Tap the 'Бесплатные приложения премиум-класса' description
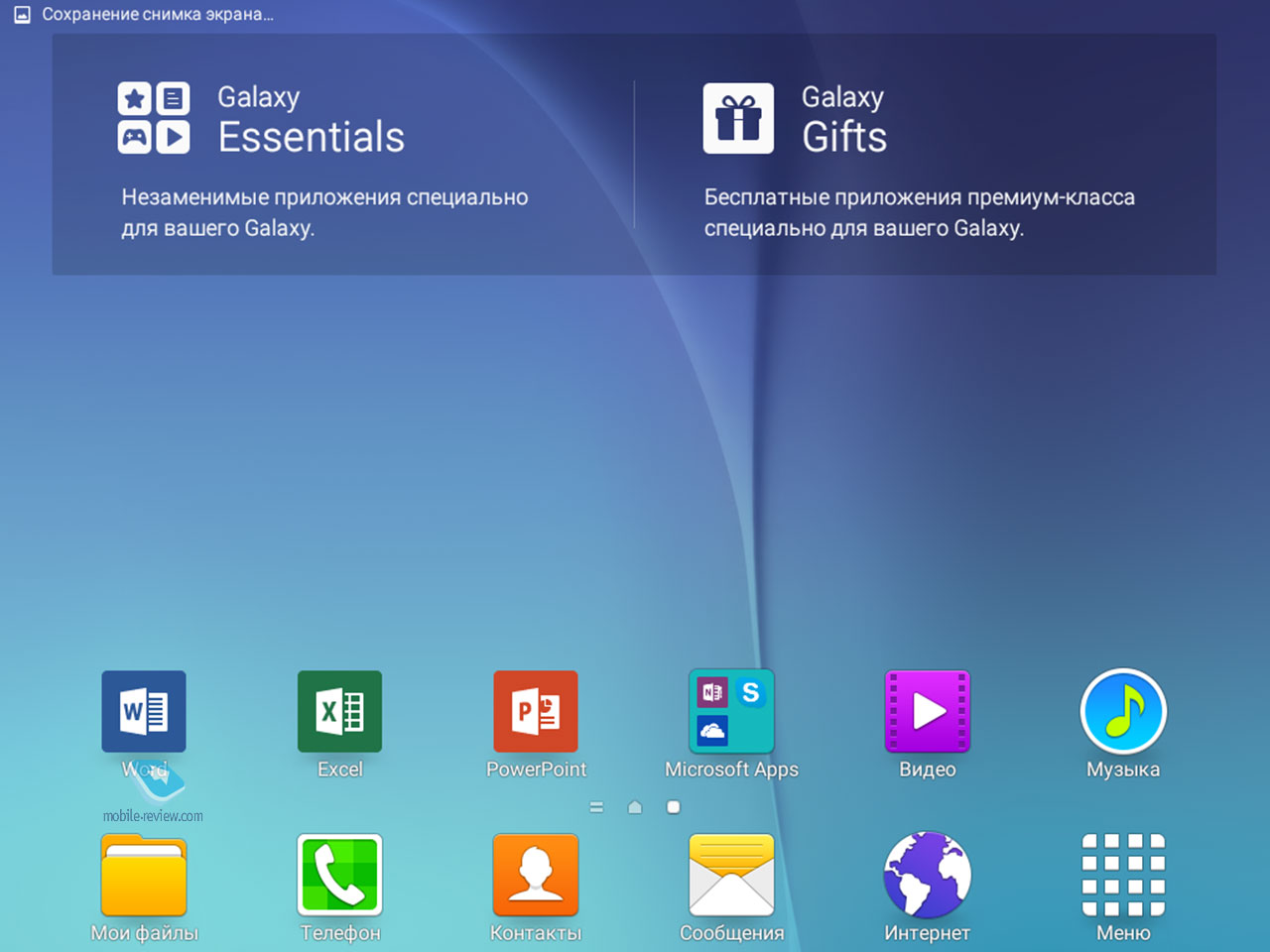Image resolution: width=1270 pixels, height=952 pixels. pos(920,212)
